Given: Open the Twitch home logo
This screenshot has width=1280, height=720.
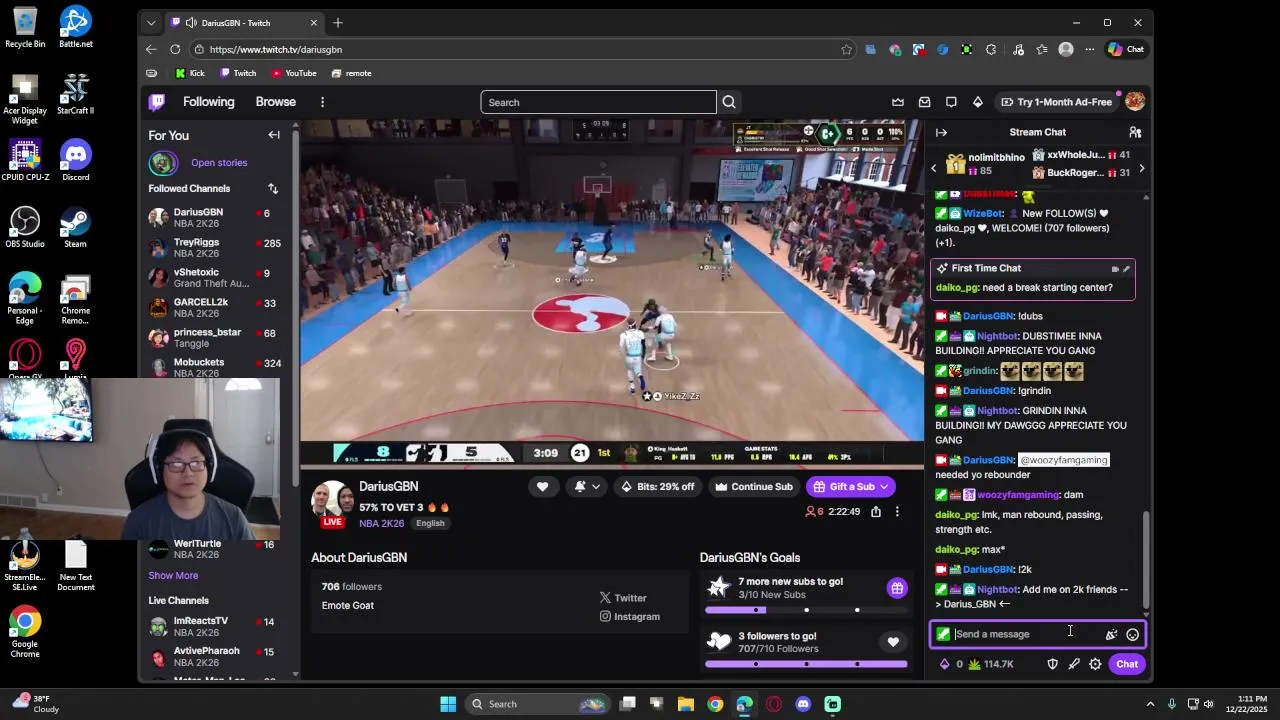Looking at the screenshot, I should click(157, 102).
